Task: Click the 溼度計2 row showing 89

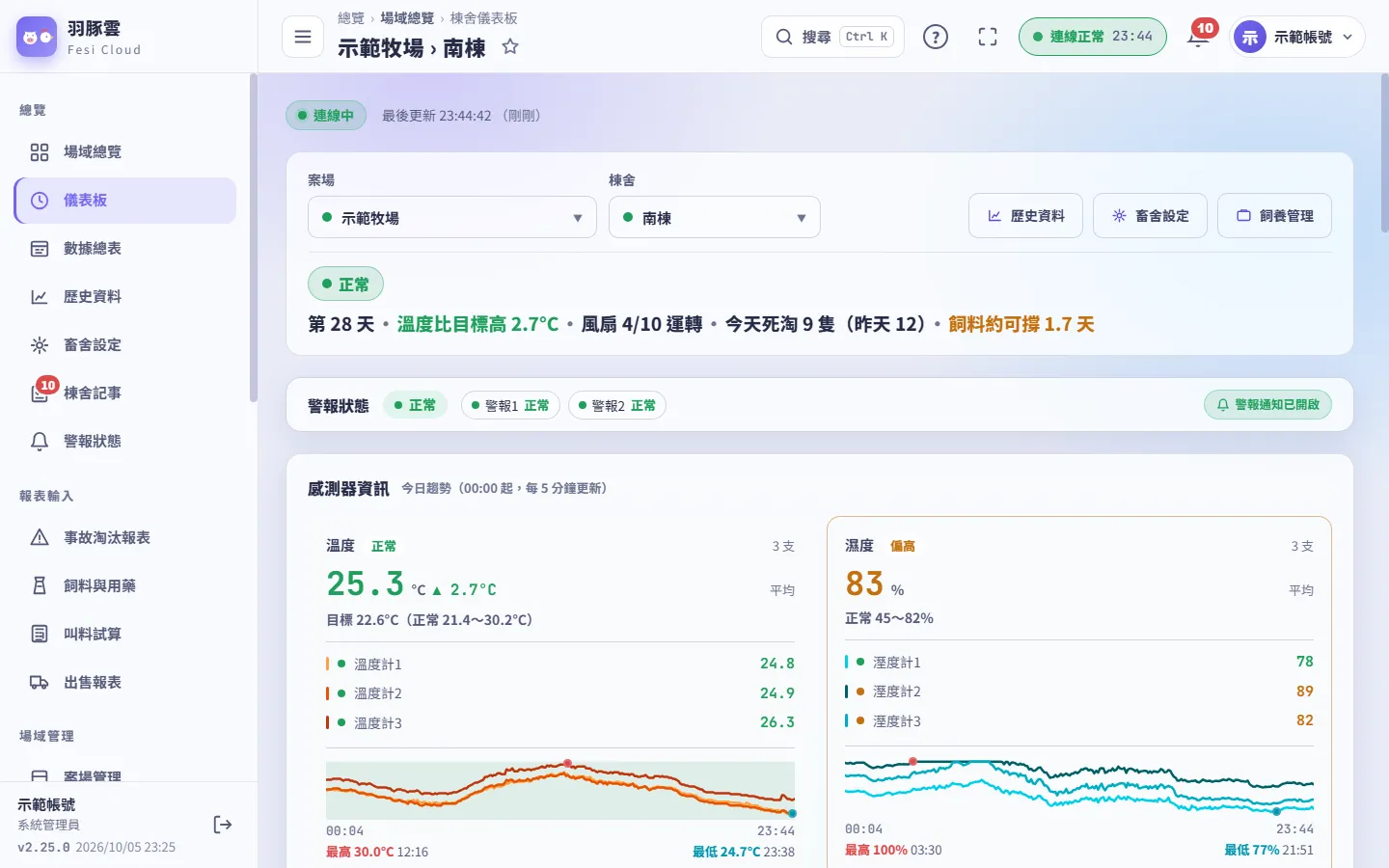Action: (x=1079, y=692)
